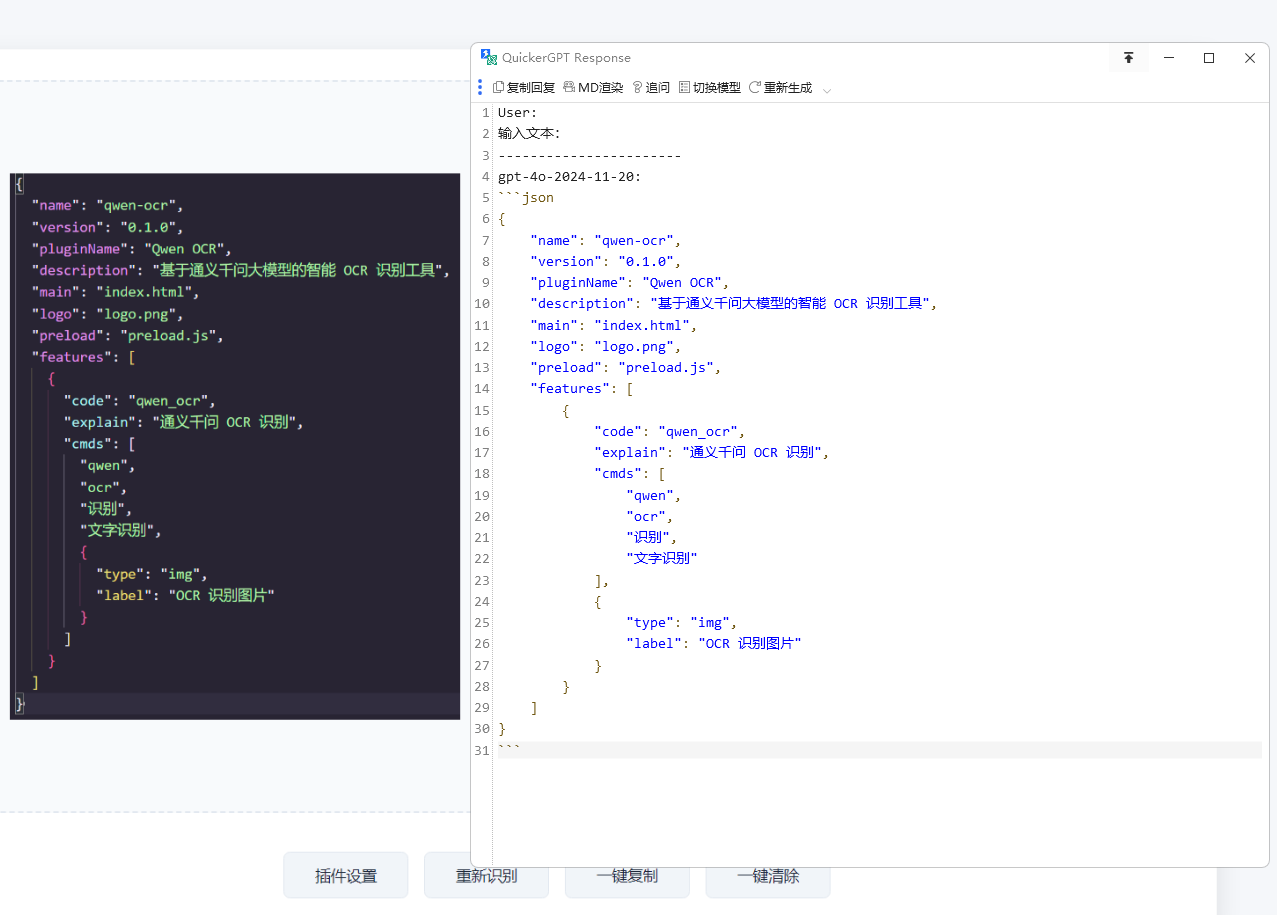Click the 插件设置 plugin settings button
The width and height of the screenshot is (1277, 915).
(346, 876)
